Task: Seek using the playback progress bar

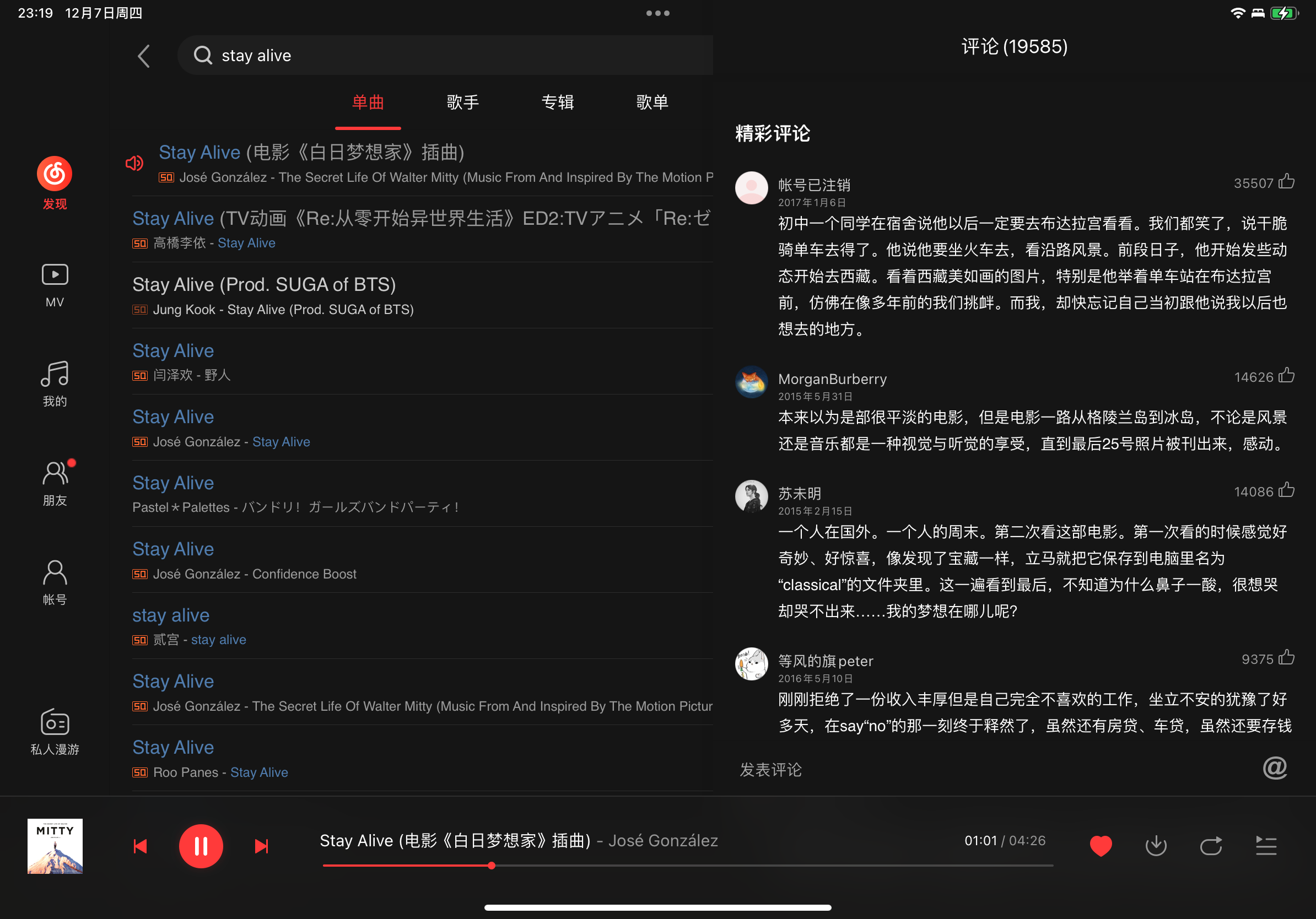Action: coord(688,865)
